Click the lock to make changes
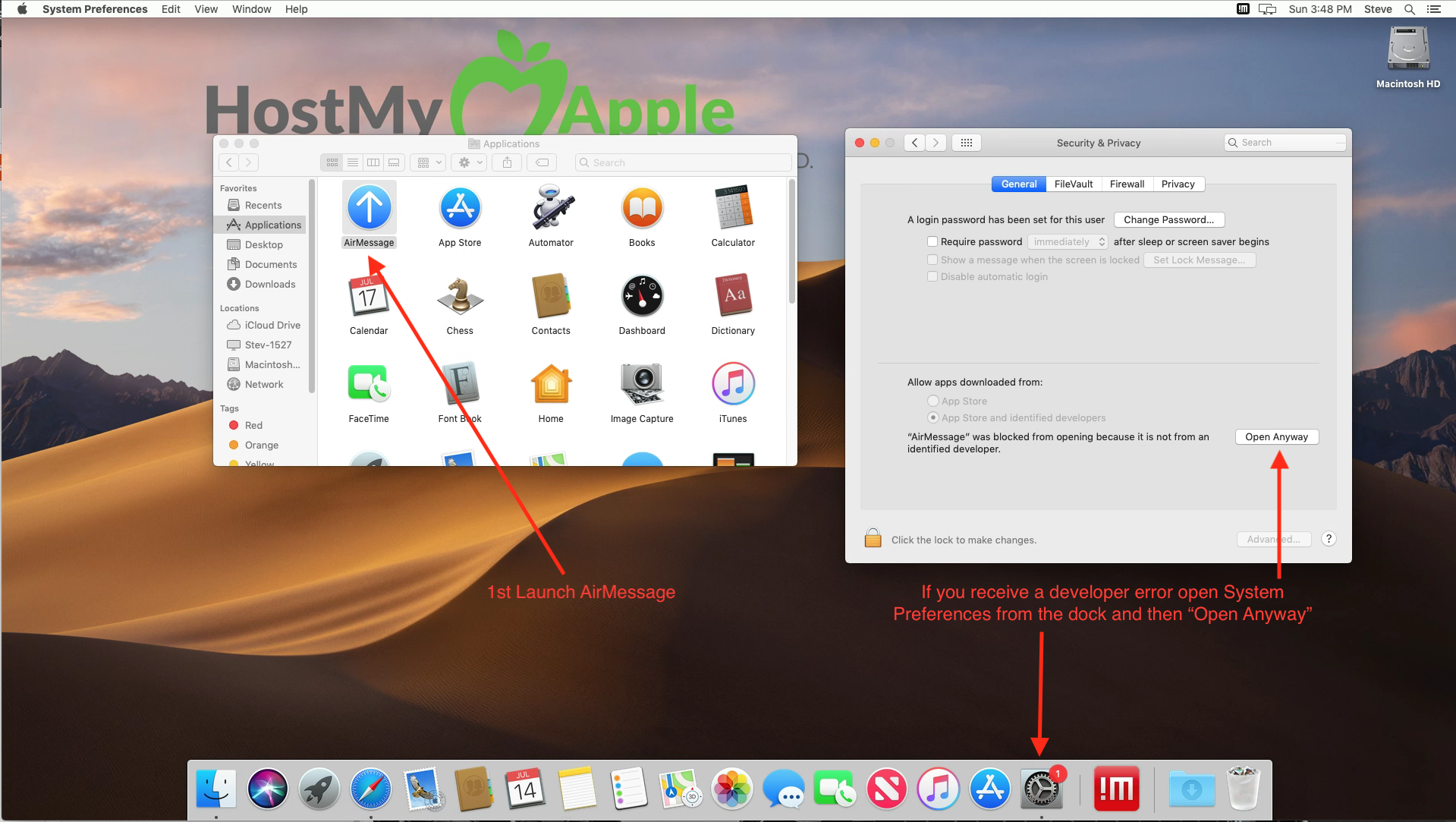The width and height of the screenshot is (1456, 822). pos(873,539)
